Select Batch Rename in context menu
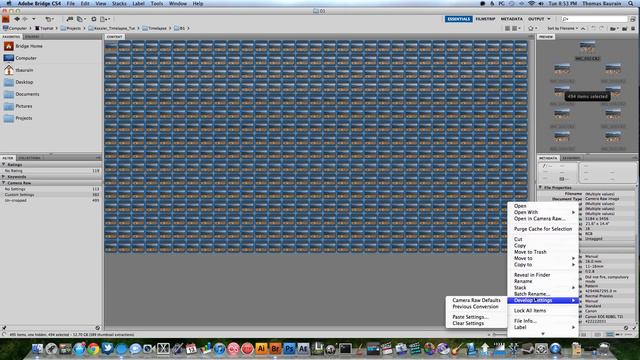640x360 pixels. pyautogui.click(x=542, y=294)
